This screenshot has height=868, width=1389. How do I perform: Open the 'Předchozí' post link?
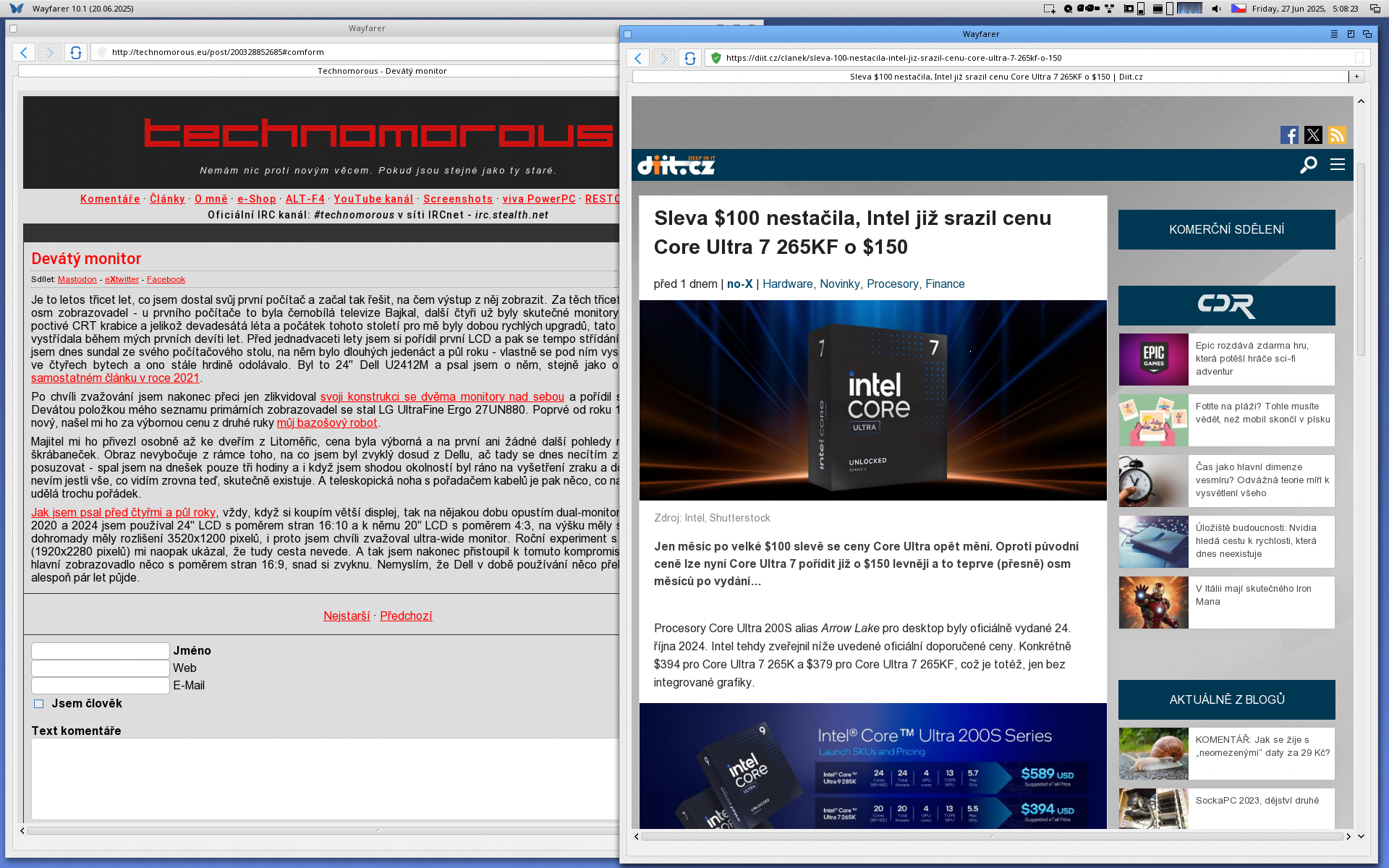406,616
